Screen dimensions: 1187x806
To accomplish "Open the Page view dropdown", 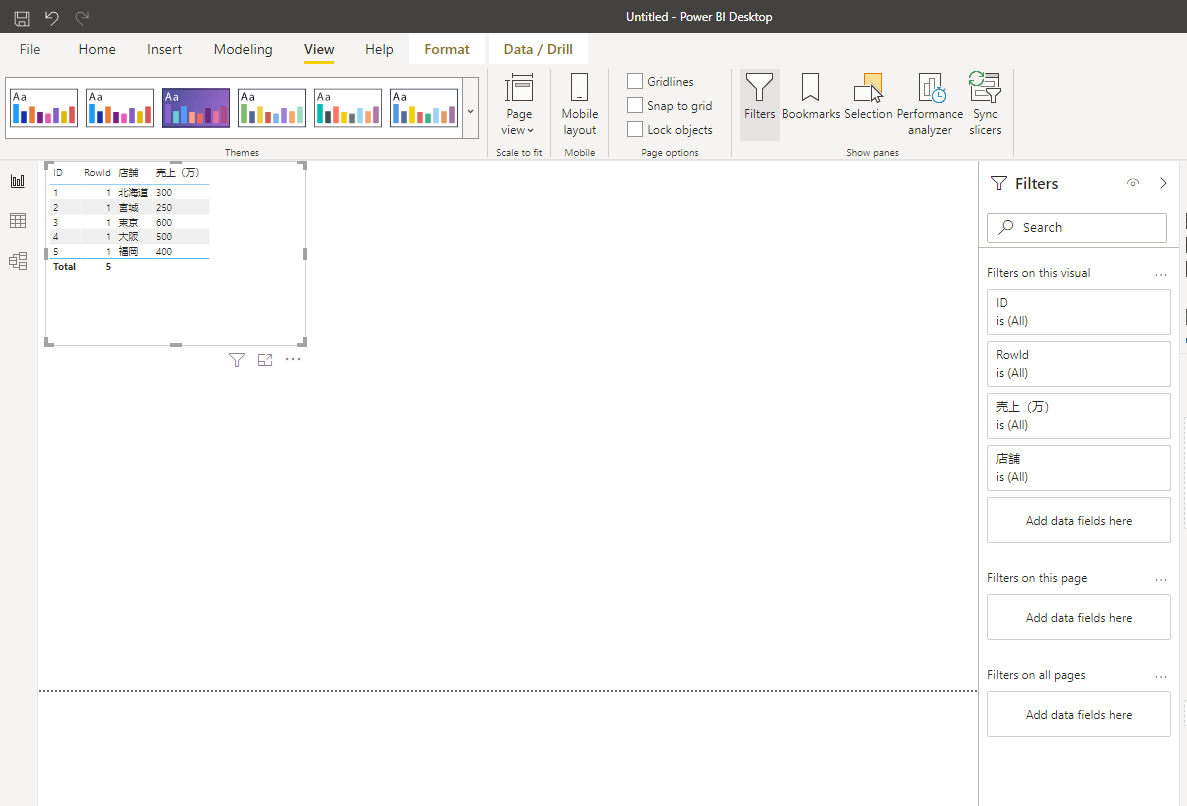I will click(519, 104).
